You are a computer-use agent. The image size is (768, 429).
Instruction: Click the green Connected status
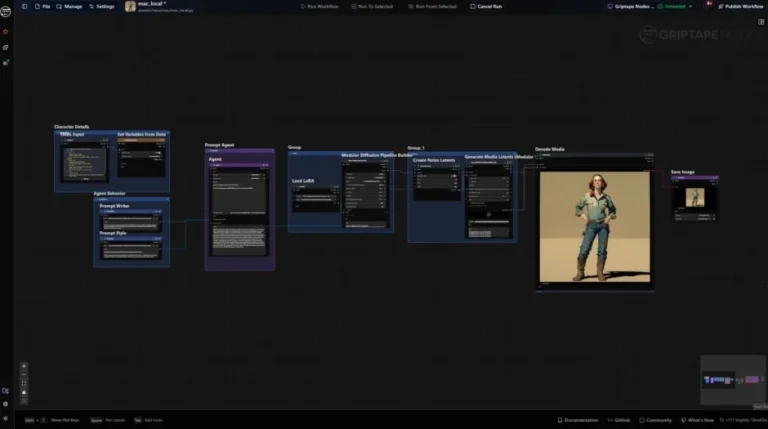672,6
